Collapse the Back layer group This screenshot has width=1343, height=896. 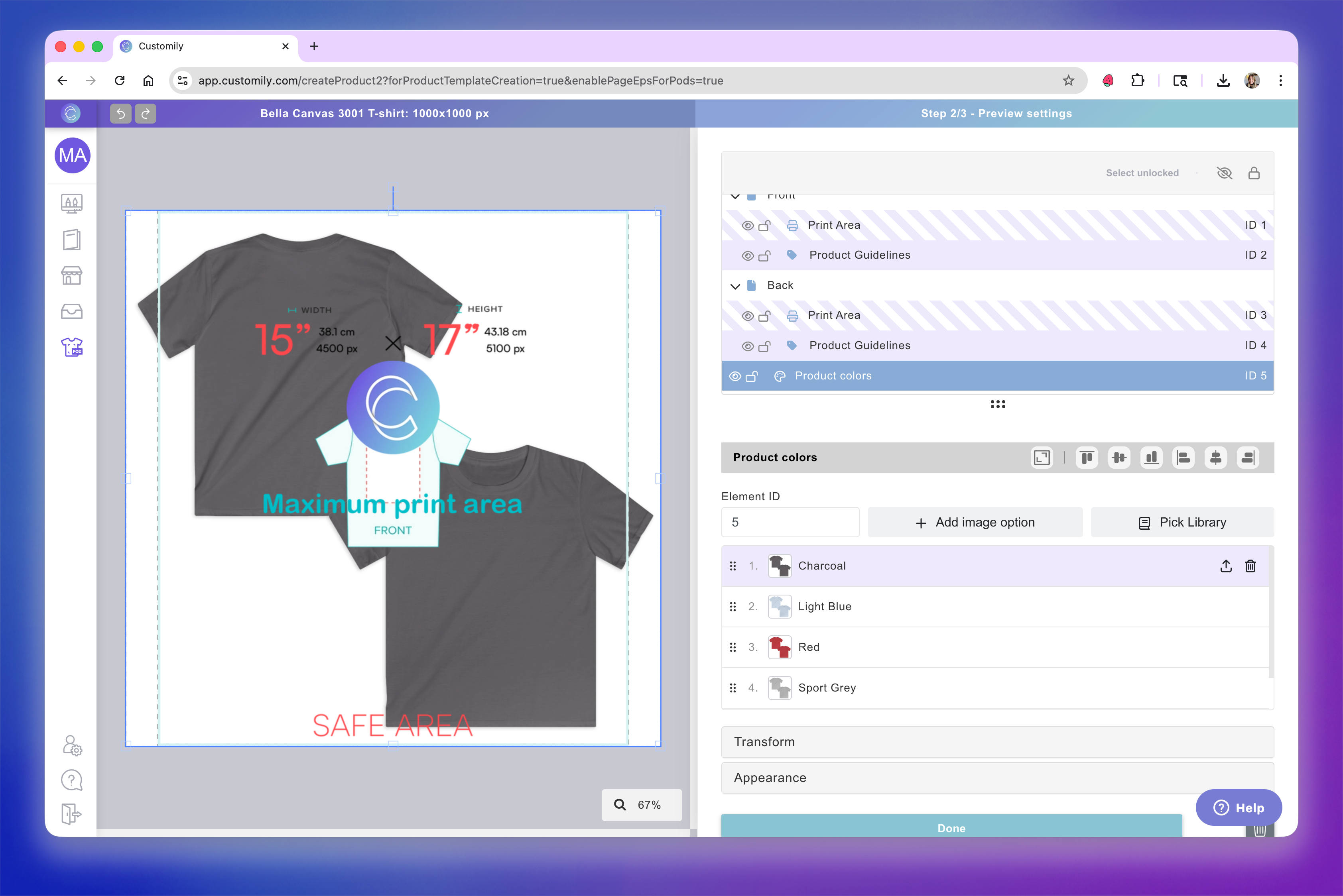(735, 286)
